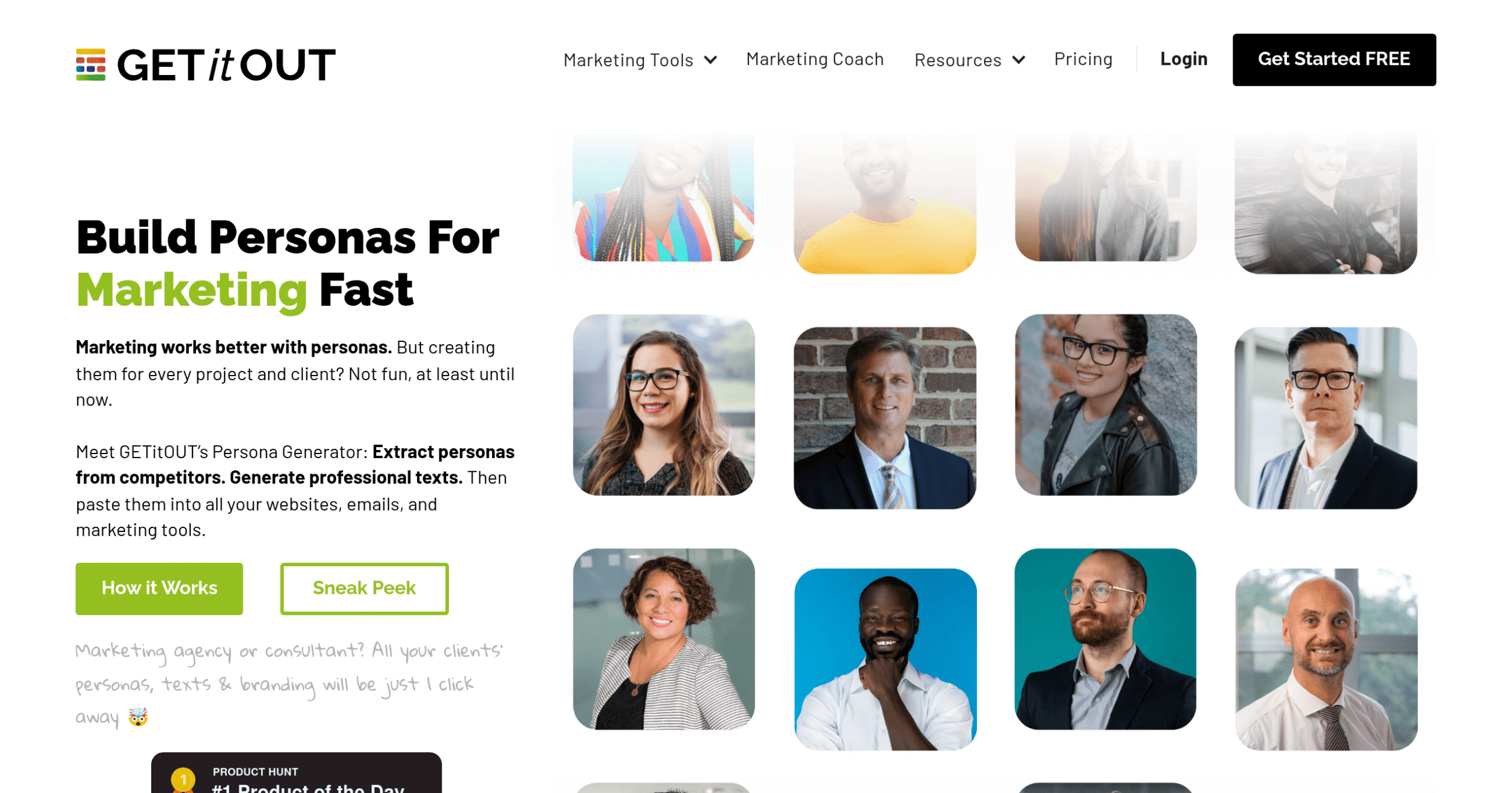Click the GETitOUT colored bars logo icon

point(90,64)
